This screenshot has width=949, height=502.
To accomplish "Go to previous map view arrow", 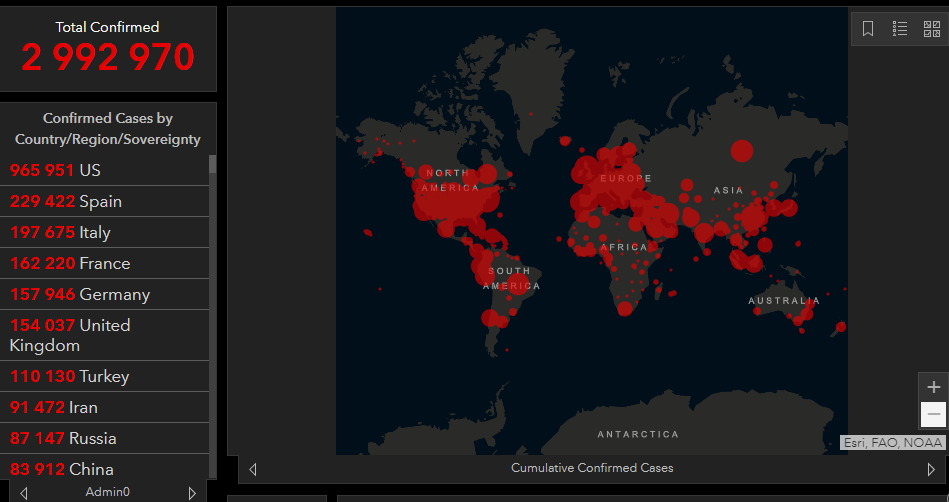I will tap(253, 469).
